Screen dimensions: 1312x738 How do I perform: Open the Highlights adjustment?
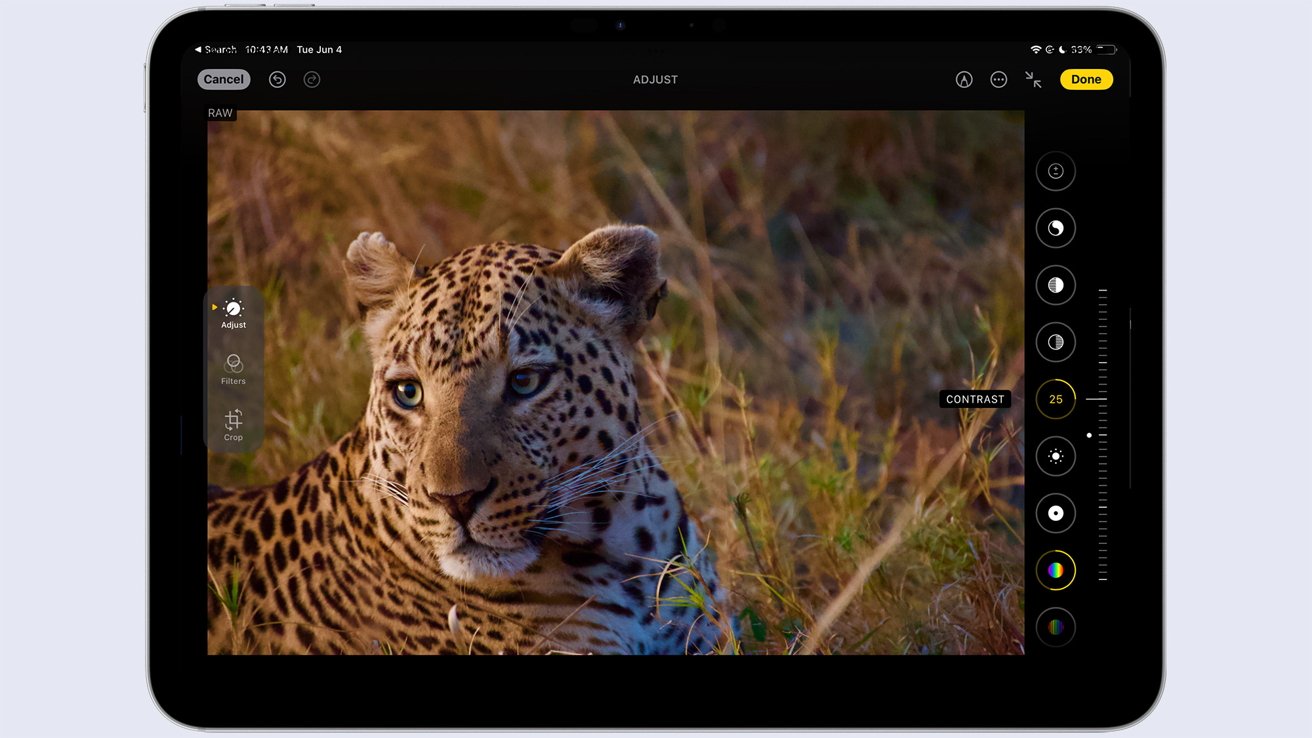[1055, 341]
